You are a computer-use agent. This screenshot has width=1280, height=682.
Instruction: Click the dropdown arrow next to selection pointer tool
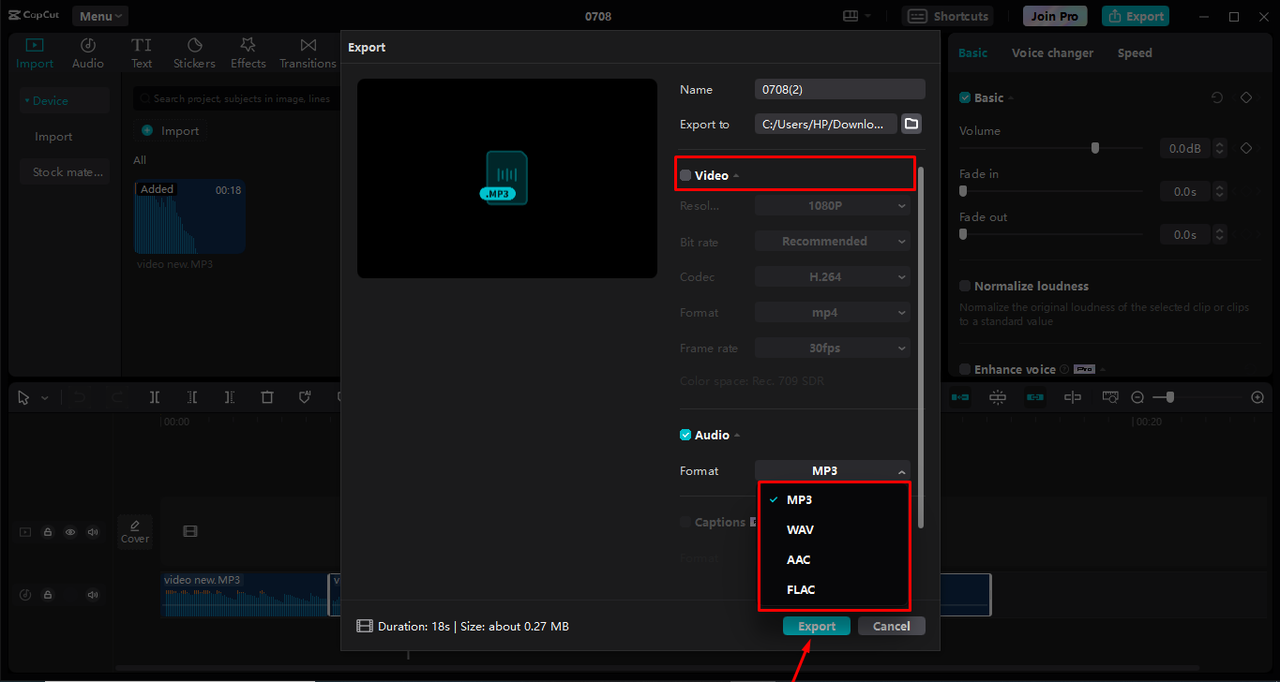pos(45,398)
